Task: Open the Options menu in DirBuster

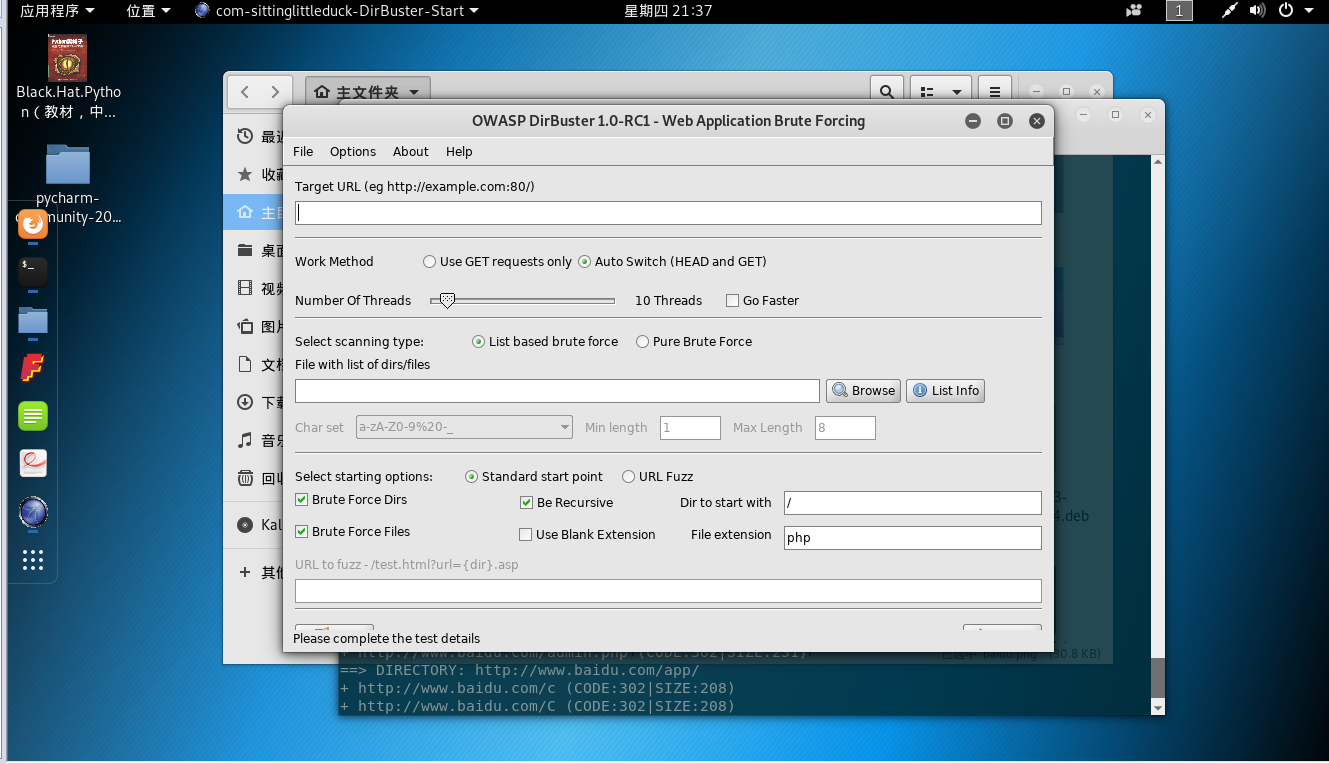Action: [353, 152]
